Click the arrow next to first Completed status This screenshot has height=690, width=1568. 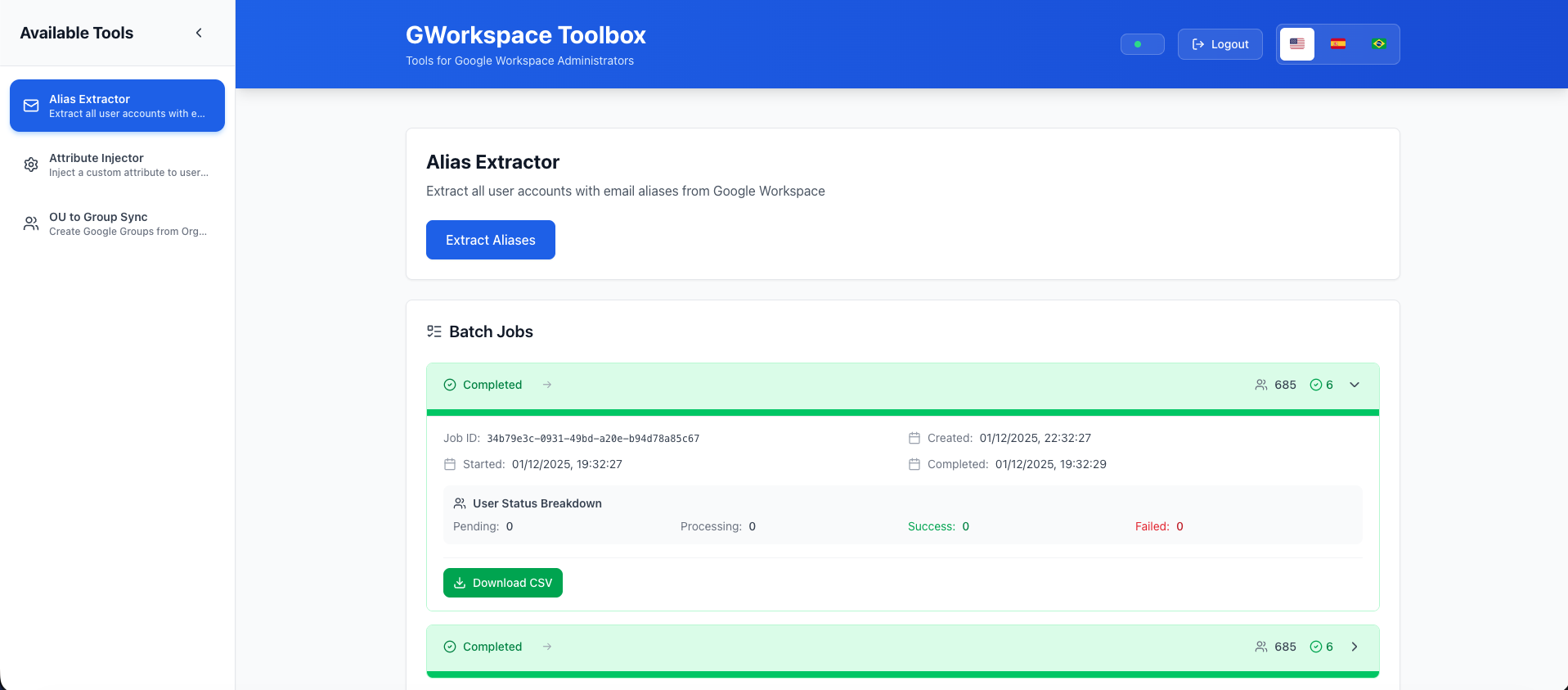(547, 385)
